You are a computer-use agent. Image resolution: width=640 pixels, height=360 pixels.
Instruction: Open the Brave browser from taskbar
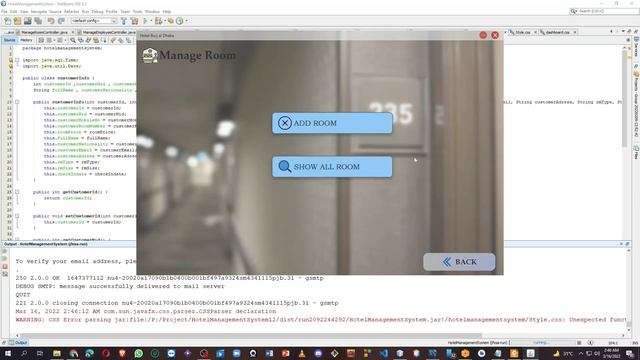[x=122, y=353]
